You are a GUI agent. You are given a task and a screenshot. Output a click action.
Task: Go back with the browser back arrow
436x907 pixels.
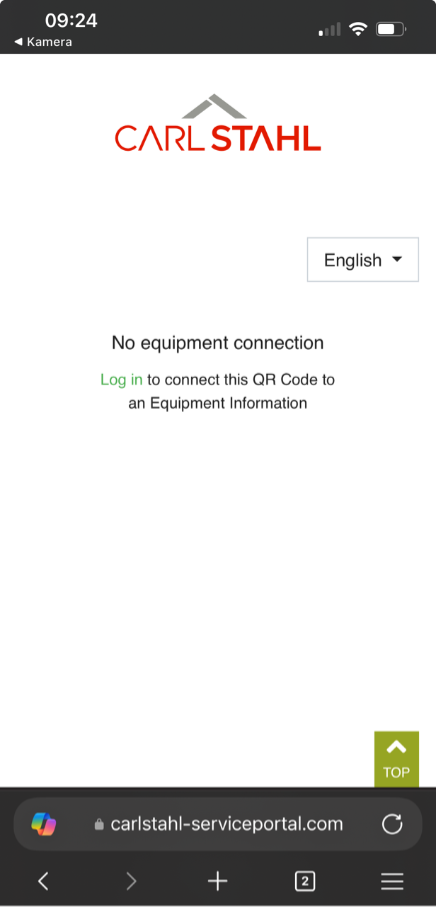(43, 881)
